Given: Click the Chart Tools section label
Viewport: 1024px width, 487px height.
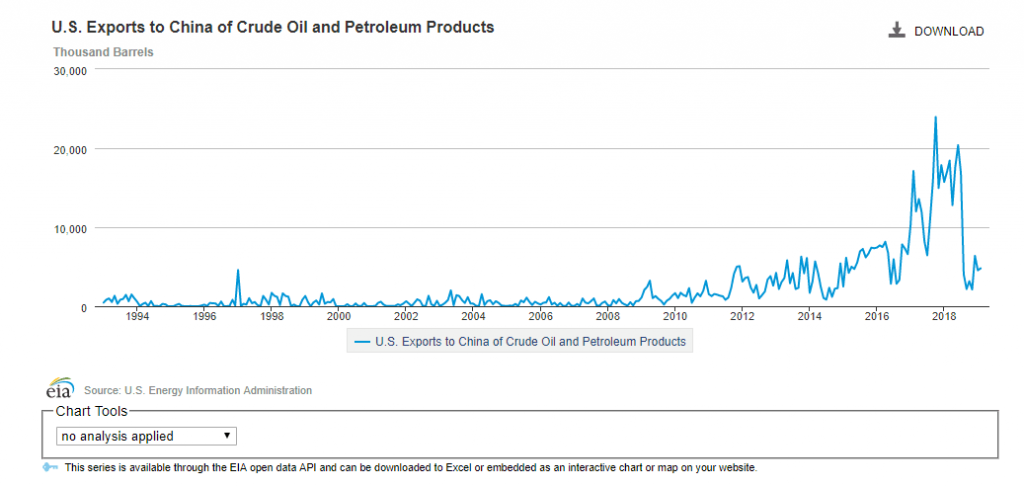Looking at the screenshot, I should point(92,412).
